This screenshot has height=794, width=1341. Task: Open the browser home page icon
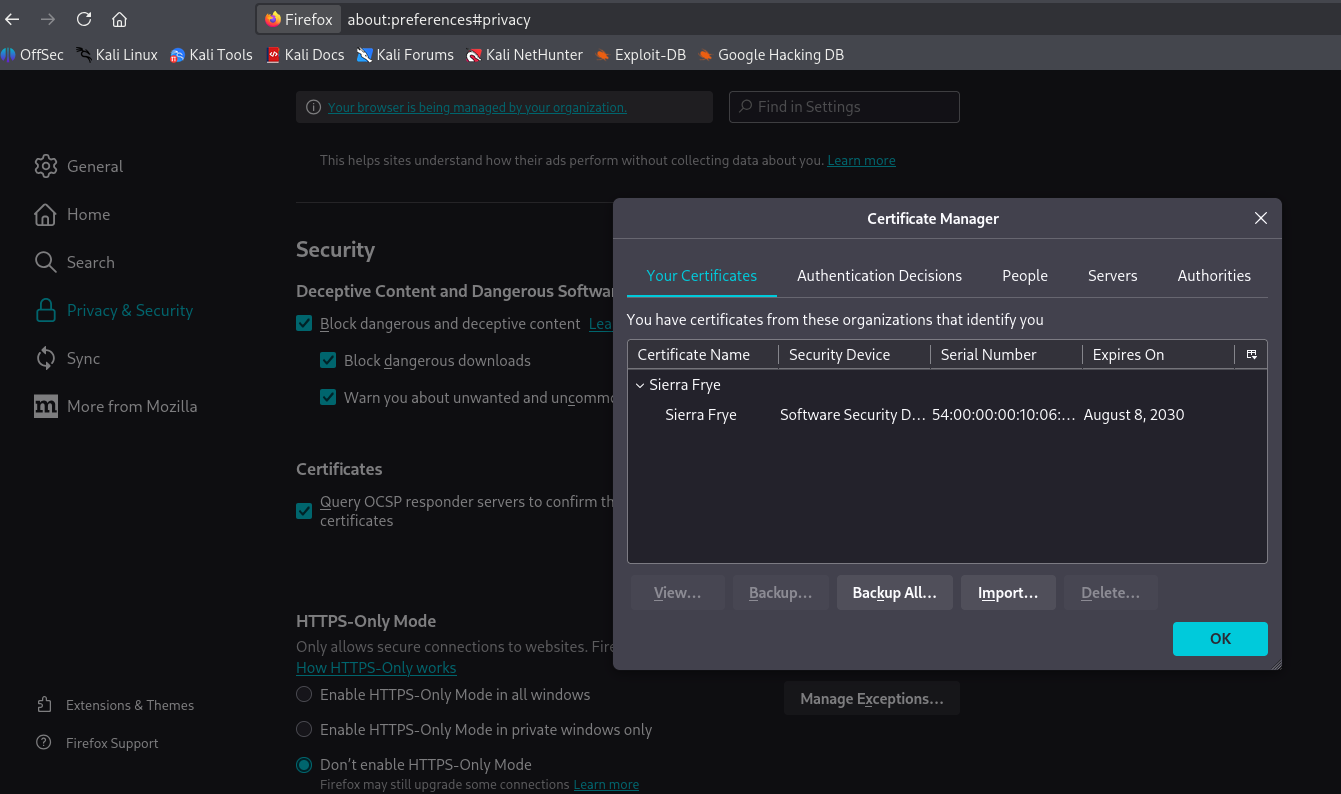pyautogui.click(x=119, y=19)
